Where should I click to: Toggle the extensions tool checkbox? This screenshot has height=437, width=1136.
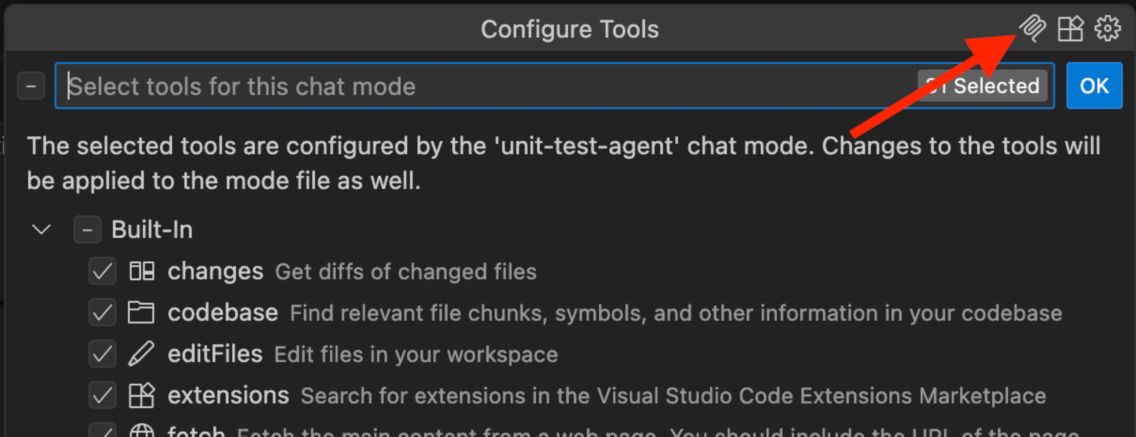[102, 396]
